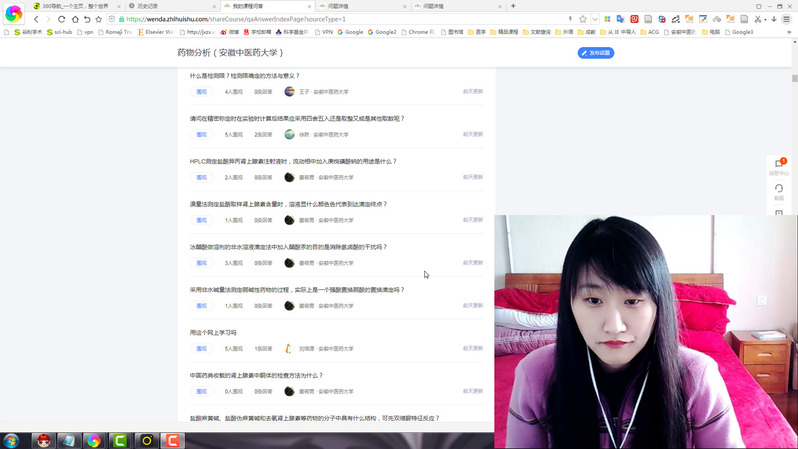Click 王子 user avatar on first question

(x=289, y=91)
